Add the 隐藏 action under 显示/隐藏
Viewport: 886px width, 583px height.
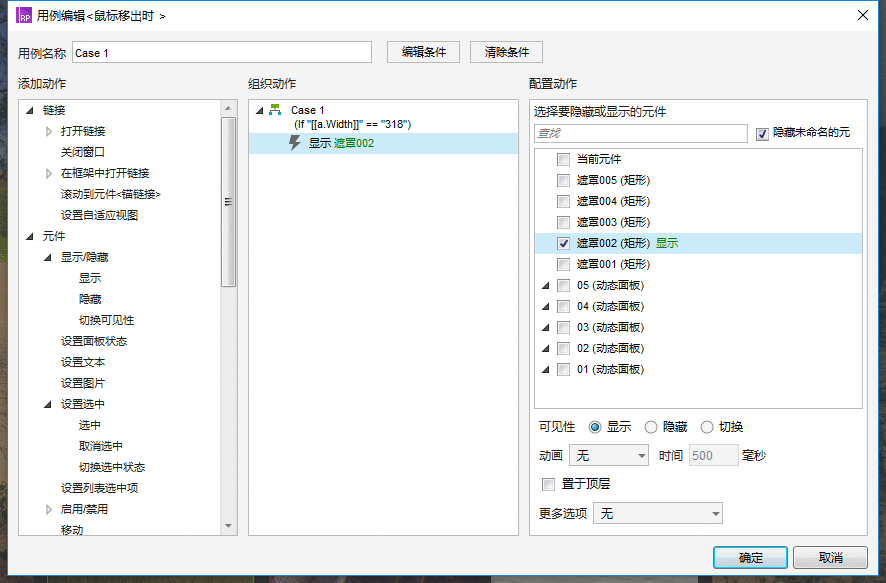pos(90,299)
